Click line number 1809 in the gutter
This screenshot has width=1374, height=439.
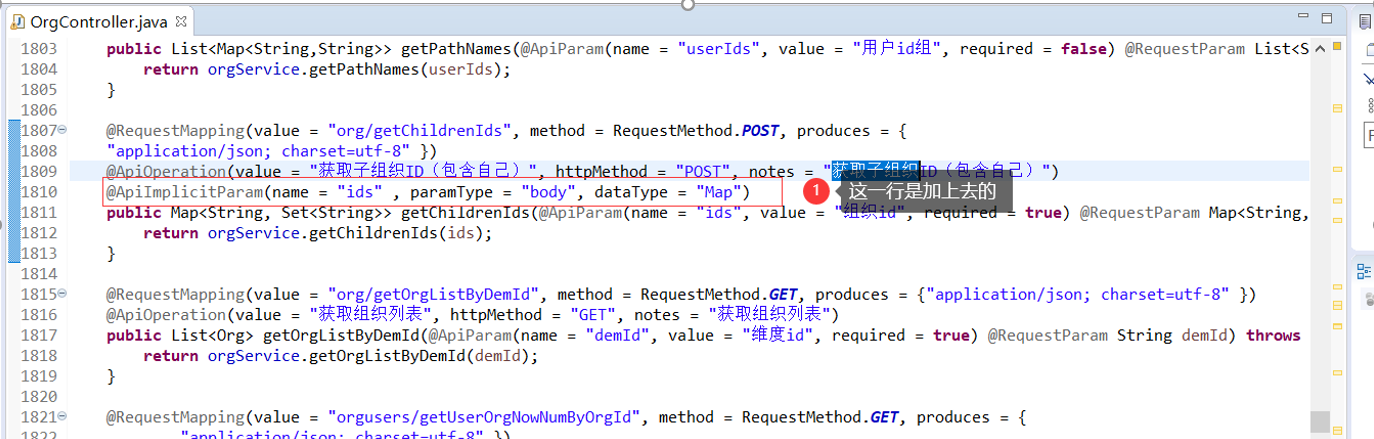[x=38, y=172]
